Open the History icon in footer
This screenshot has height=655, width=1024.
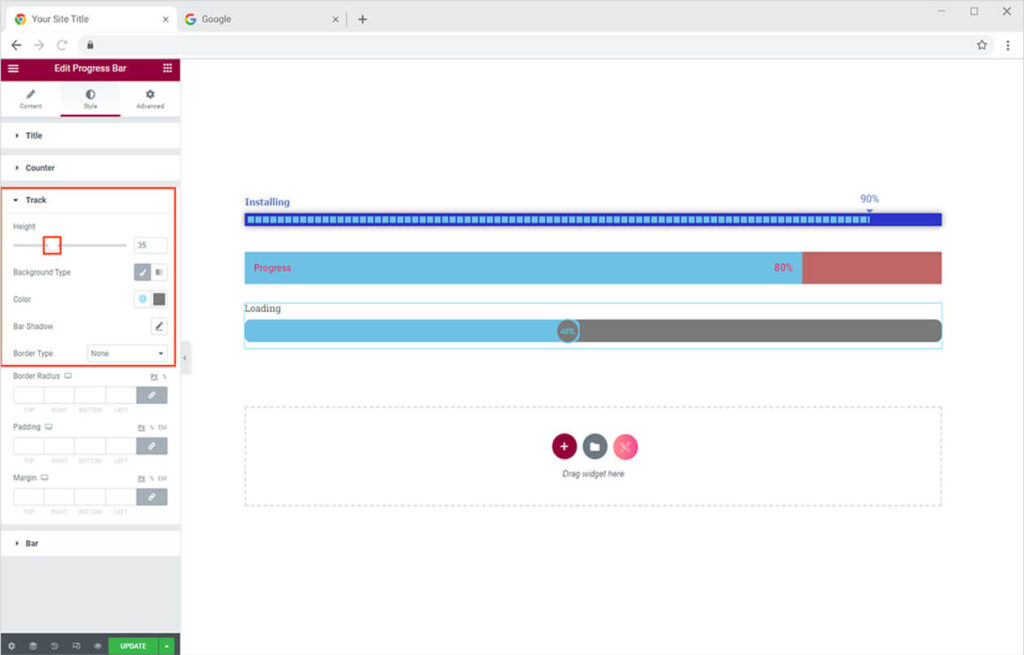[x=54, y=646]
